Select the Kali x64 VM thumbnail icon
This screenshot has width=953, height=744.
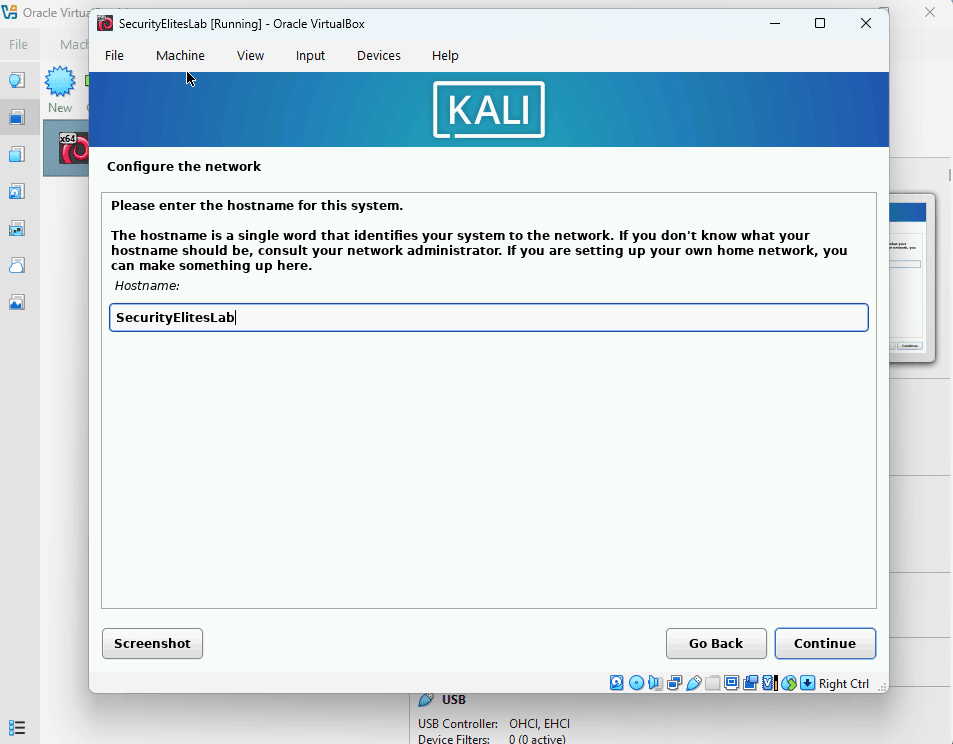73,148
